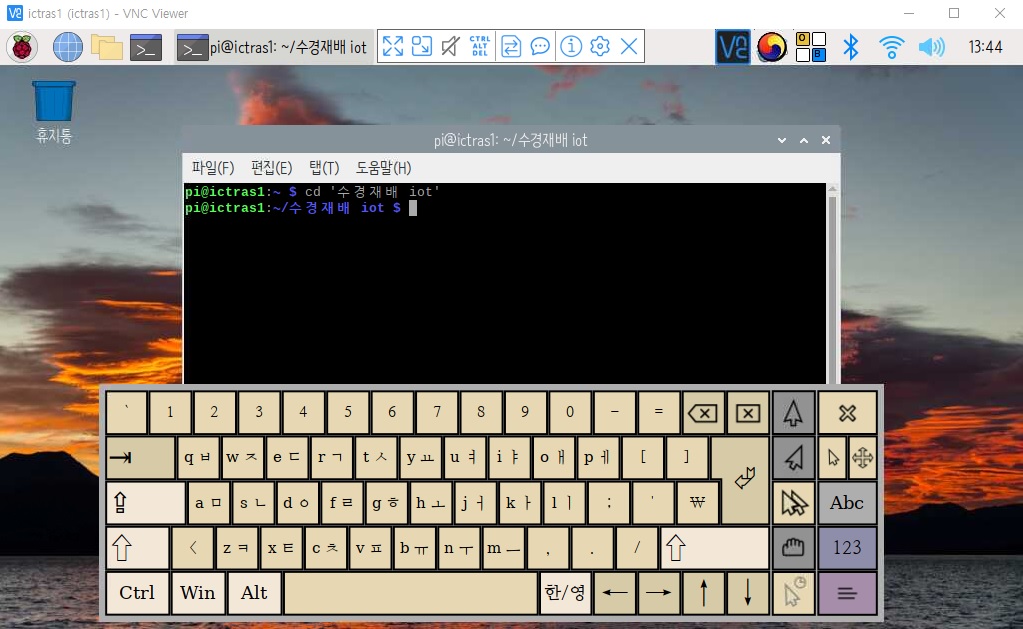Tap the 'g ㅎ' key
This screenshot has height=629, width=1023.
[386, 502]
